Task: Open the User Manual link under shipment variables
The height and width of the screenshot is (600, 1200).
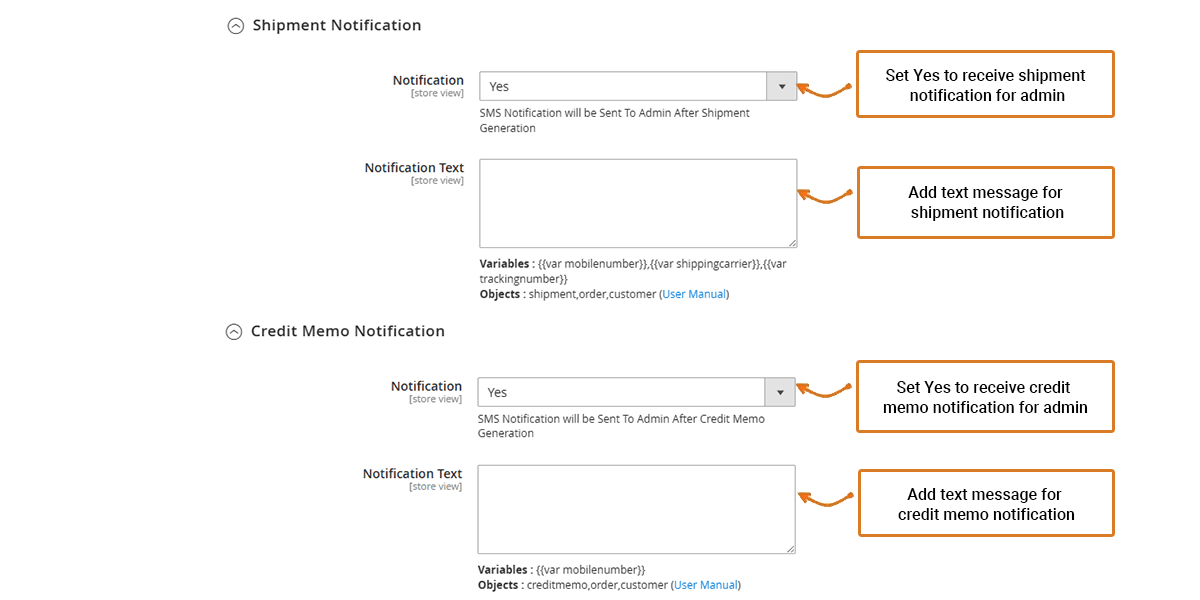Action: (x=694, y=294)
